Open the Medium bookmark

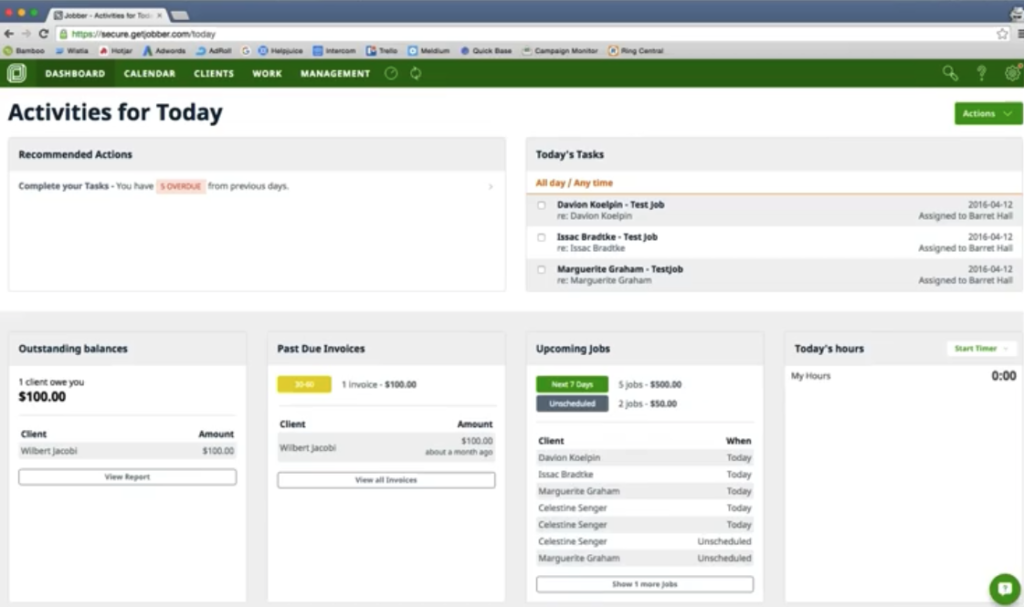(429, 50)
